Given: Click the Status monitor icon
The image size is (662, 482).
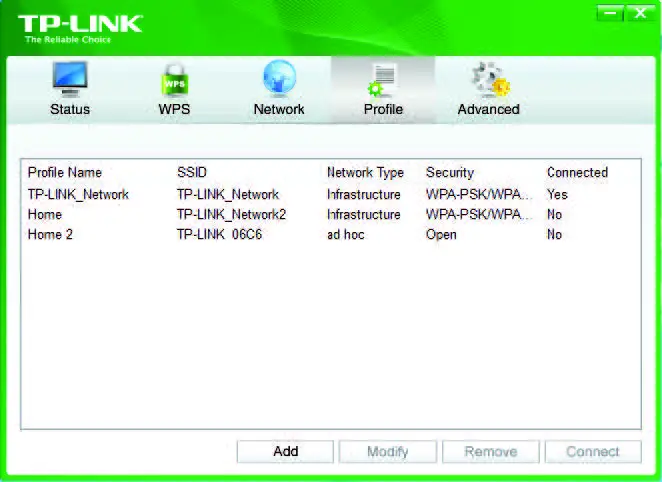Looking at the screenshot, I should coord(70,79).
